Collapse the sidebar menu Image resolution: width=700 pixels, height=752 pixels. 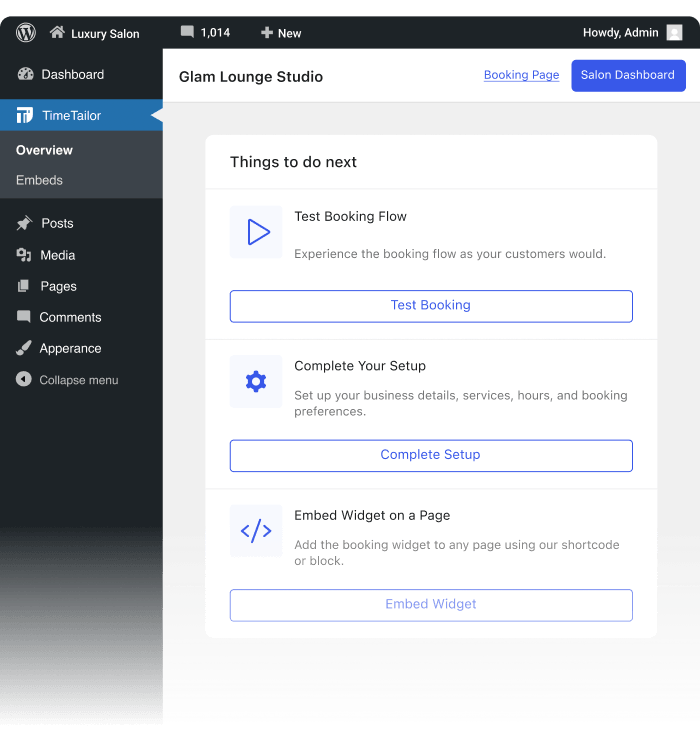point(79,380)
